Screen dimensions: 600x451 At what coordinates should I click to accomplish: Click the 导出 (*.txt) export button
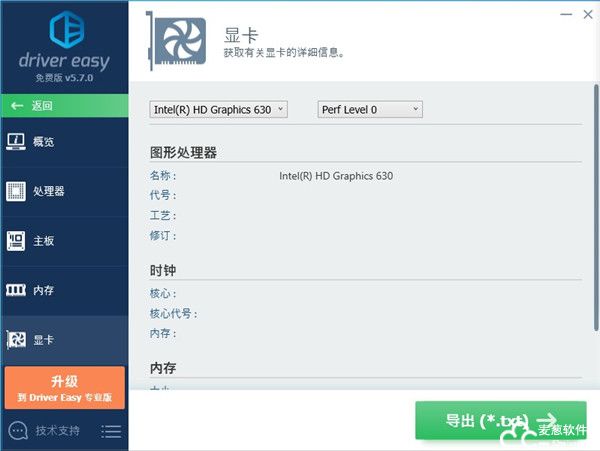pos(501,420)
